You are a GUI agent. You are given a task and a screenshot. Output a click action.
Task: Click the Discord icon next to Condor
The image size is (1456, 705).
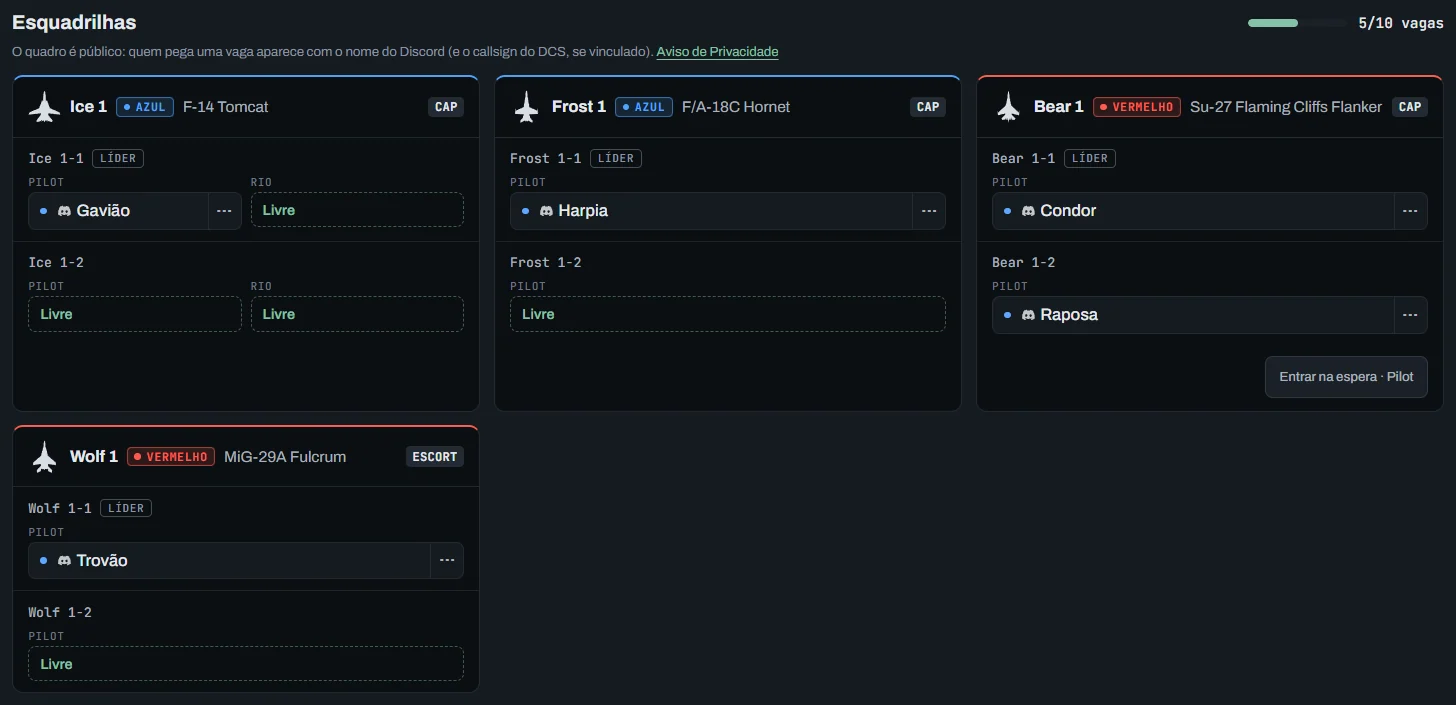pos(1028,211)
